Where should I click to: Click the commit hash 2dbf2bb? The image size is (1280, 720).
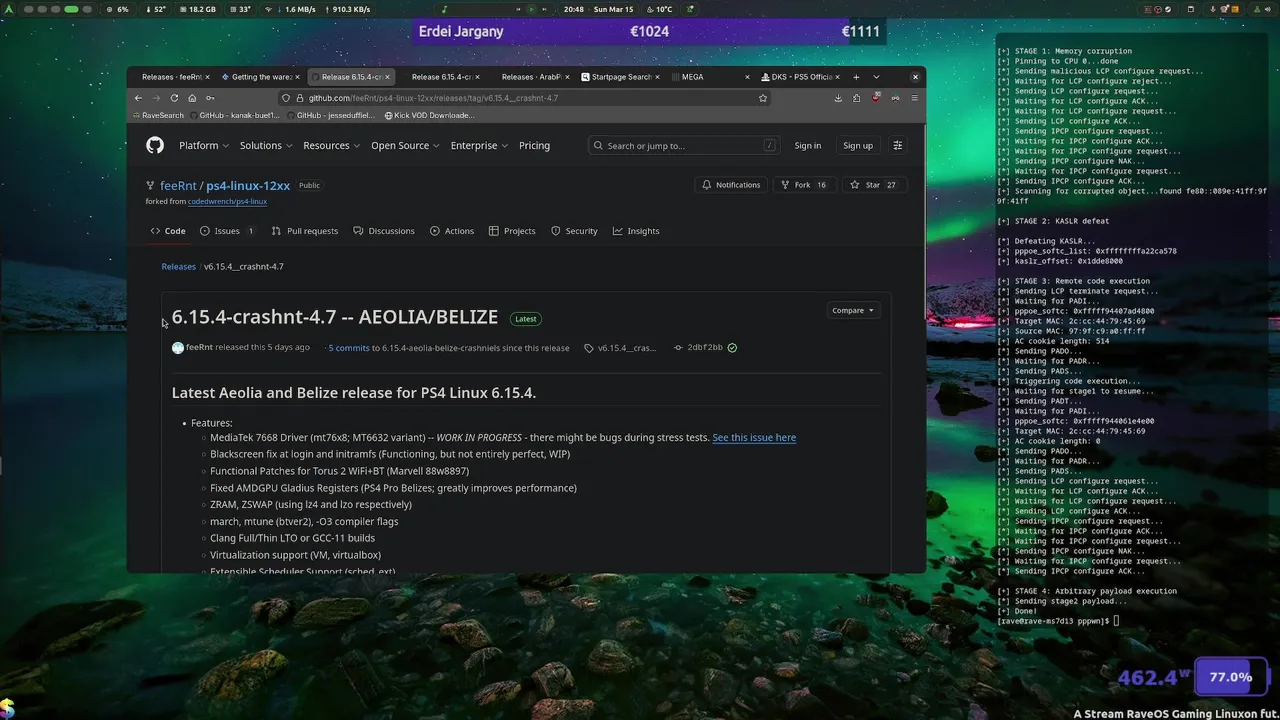pyautogui.click(x=705, y=348)
